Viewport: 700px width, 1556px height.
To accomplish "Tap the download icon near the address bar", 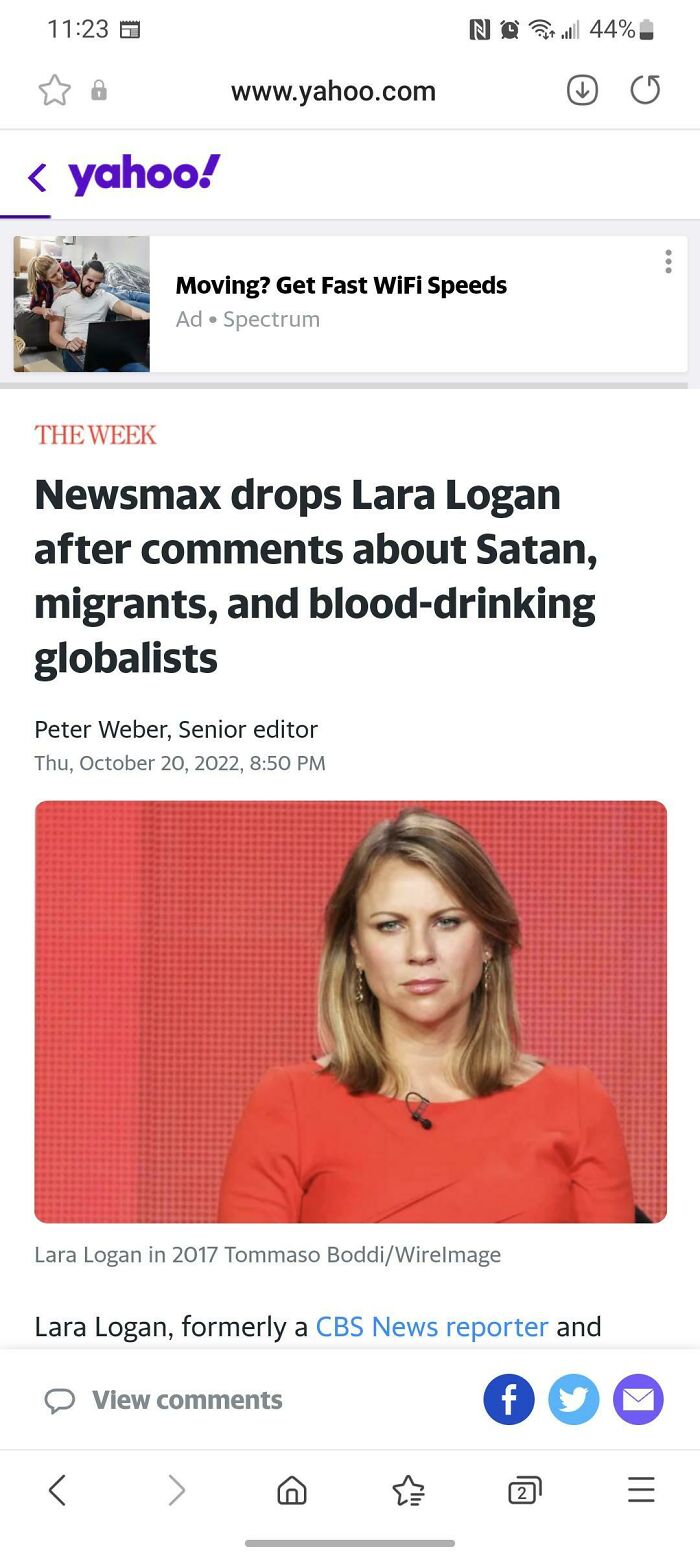I will pyautogui.click(x=581, y=90).
